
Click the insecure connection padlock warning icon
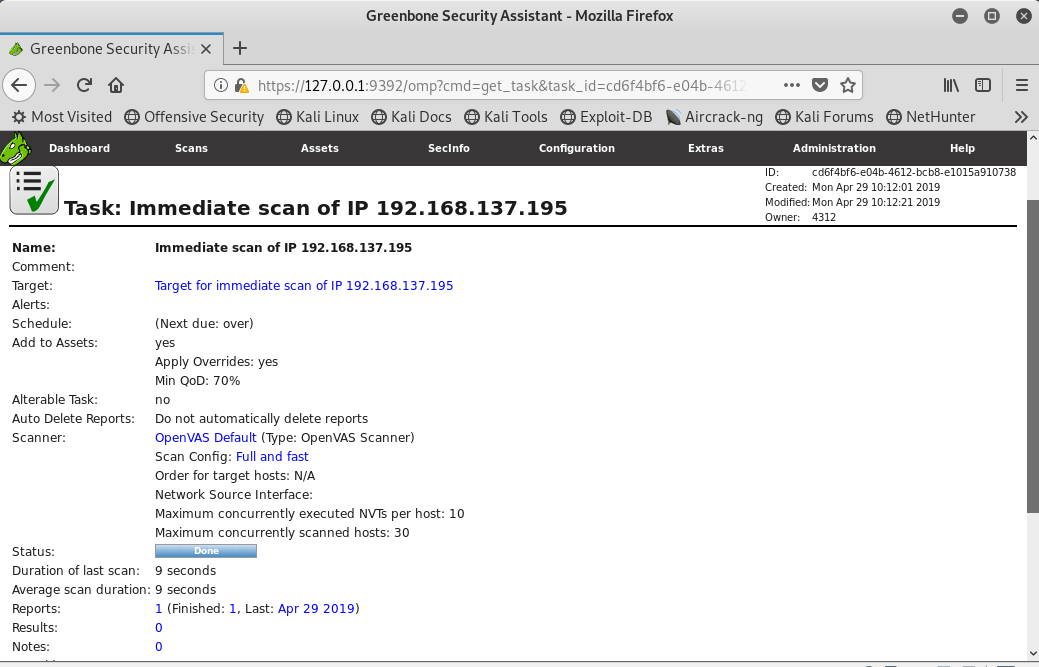242,85
